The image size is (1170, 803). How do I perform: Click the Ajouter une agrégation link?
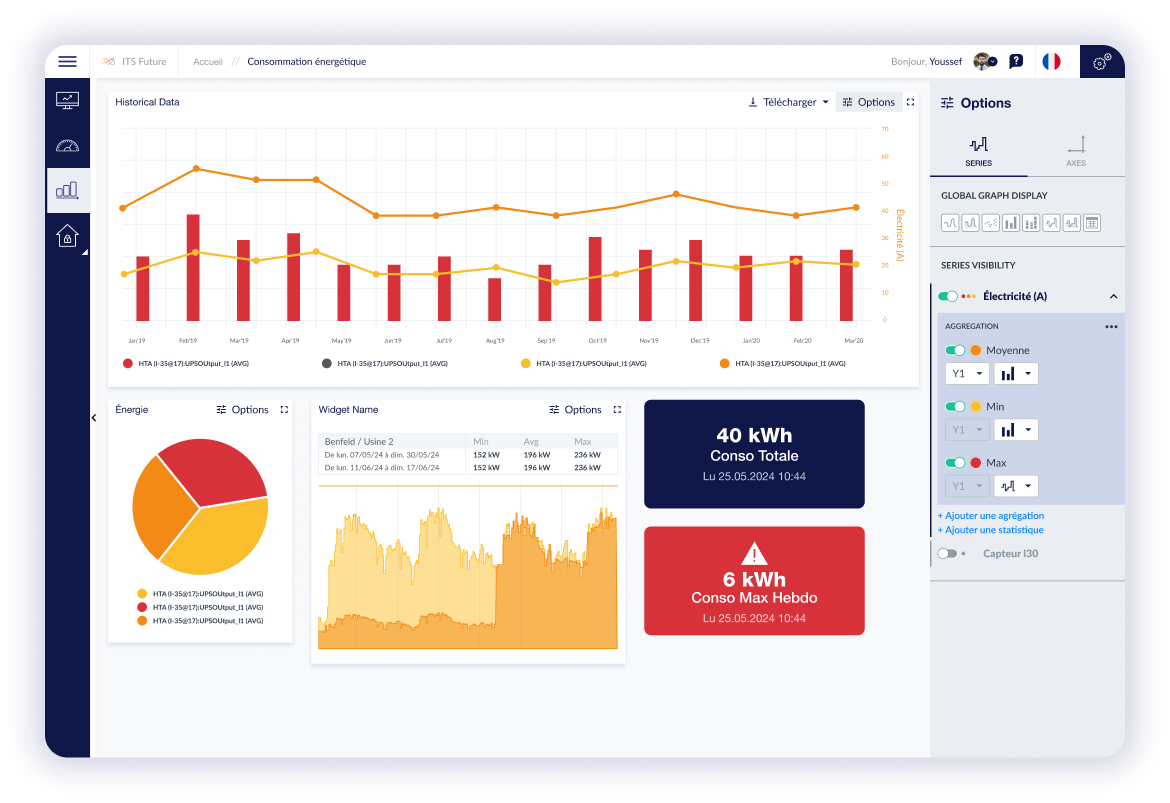point(991,516)
